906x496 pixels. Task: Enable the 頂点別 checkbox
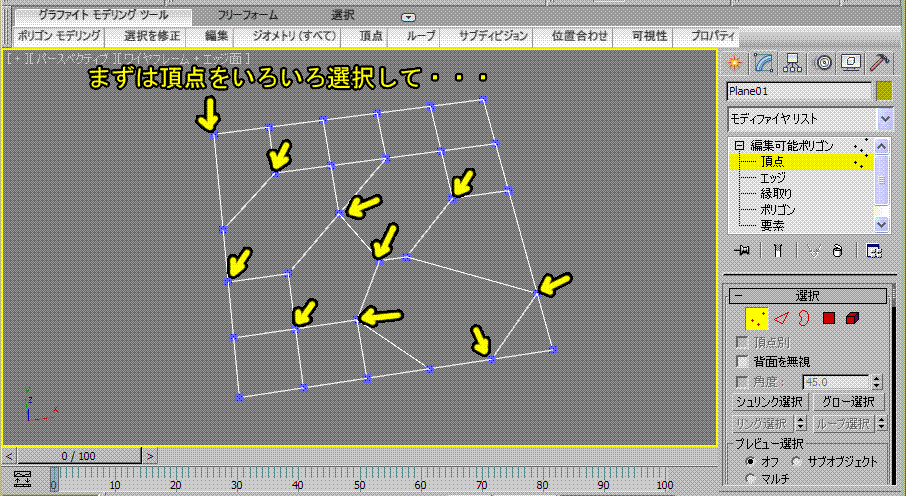click(742, 342)
